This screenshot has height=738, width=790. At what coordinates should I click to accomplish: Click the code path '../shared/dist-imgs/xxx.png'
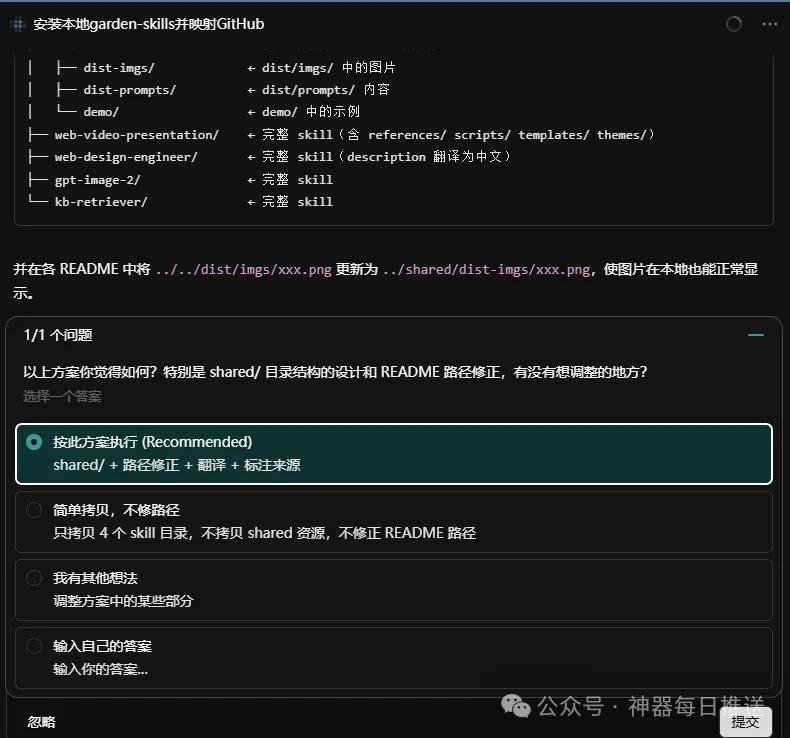click(x=486, y=270)
